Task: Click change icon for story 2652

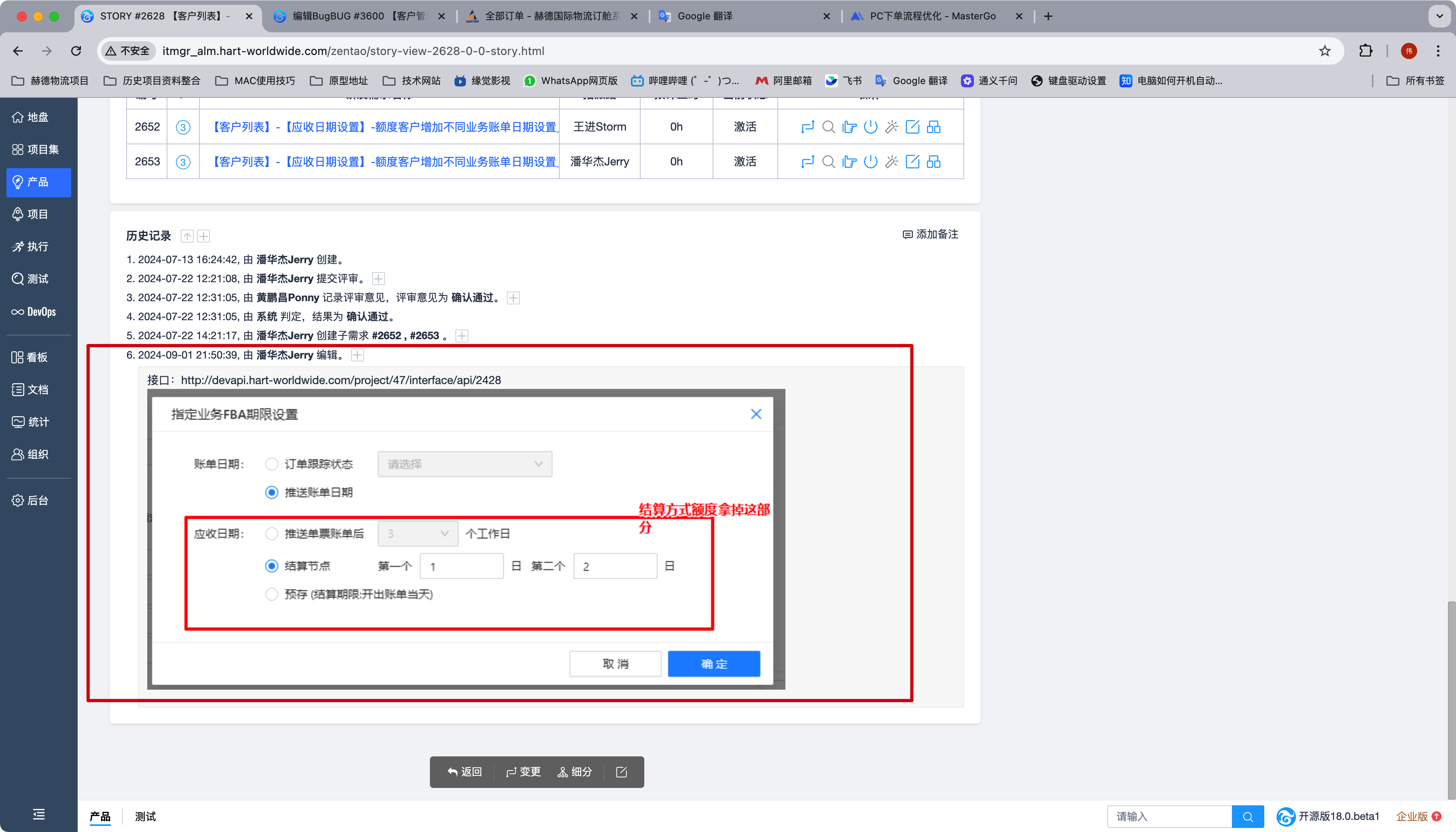Action: [807, 127]
